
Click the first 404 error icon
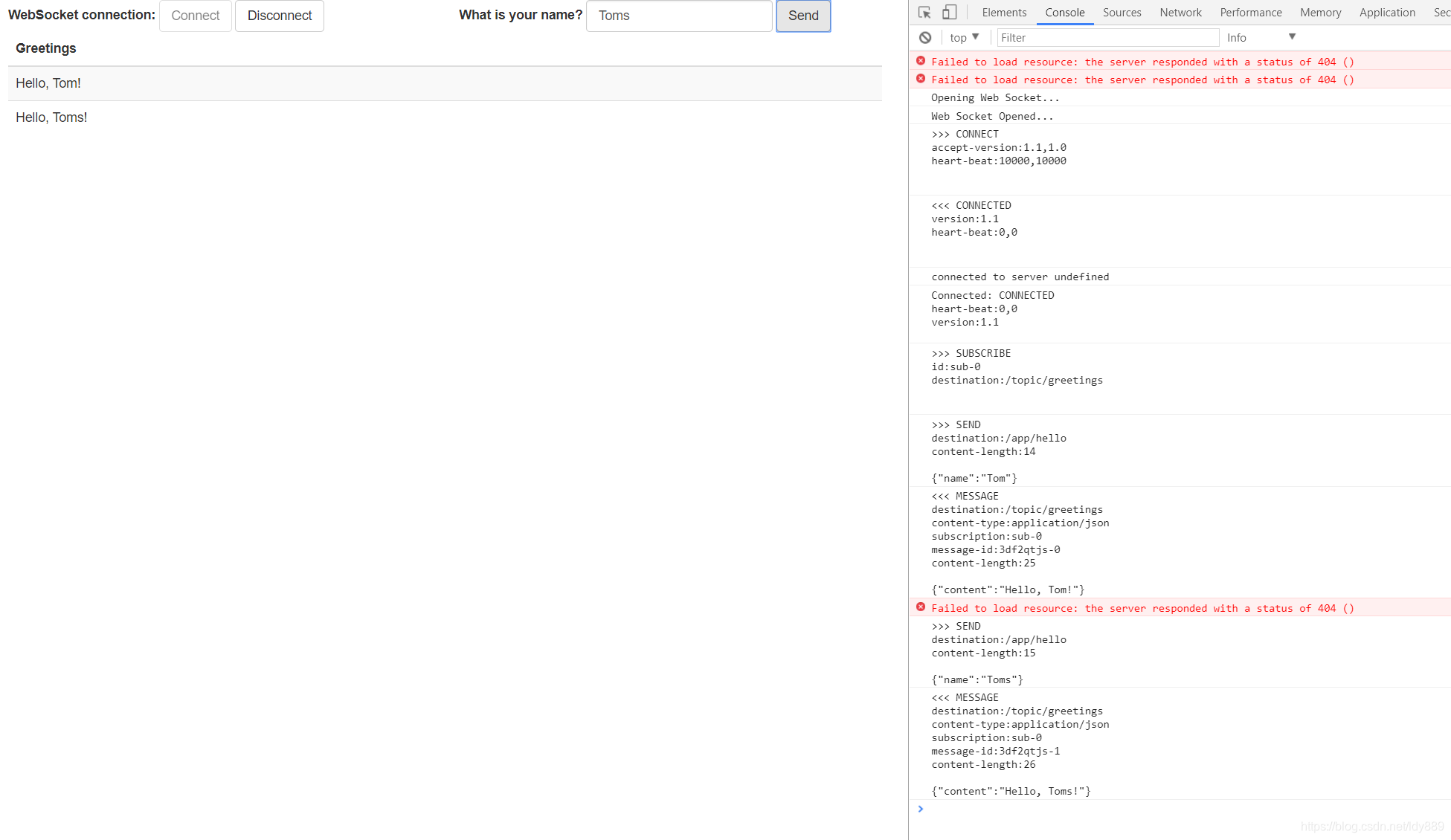pyautogui.click(x=921, y=61)
